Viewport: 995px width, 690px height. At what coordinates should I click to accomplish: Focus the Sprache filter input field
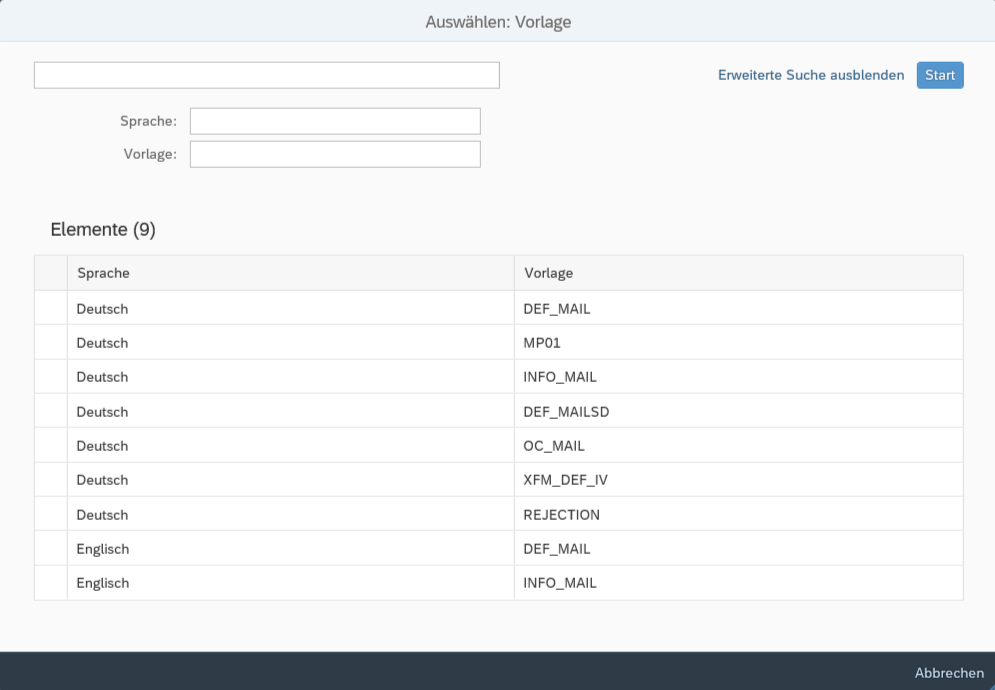(335, 121)
